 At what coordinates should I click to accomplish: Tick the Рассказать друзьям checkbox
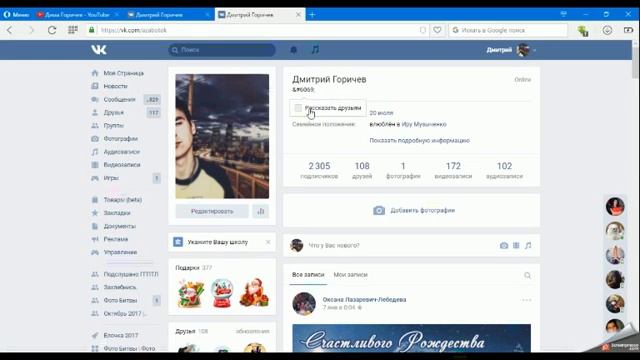tap(298, 108)
